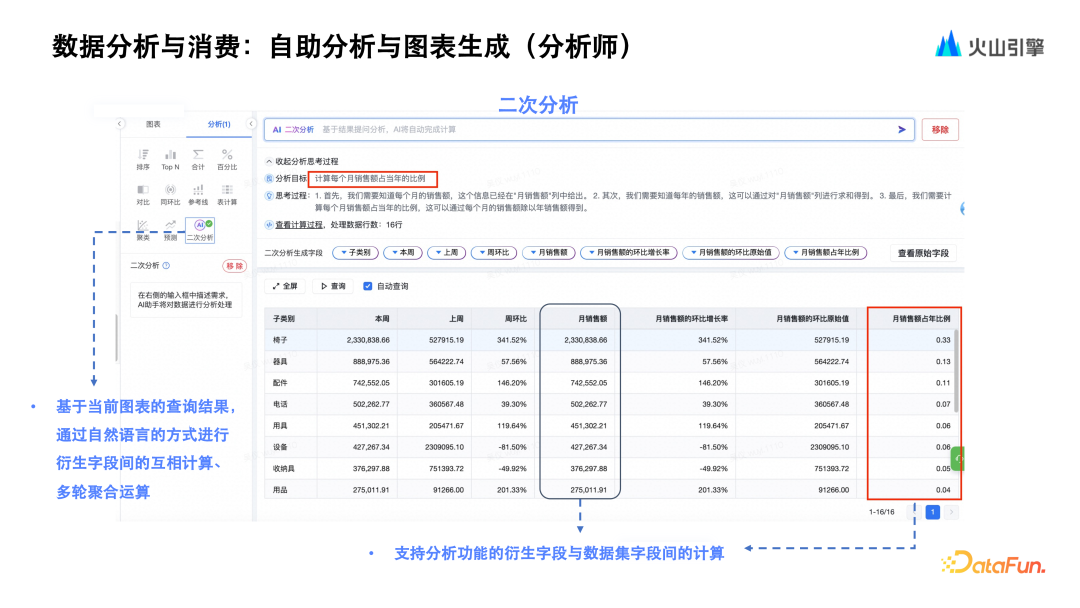
Task: Click the table's vertical scrollbar
Action: pyautogui.click(x=957, y=370)
